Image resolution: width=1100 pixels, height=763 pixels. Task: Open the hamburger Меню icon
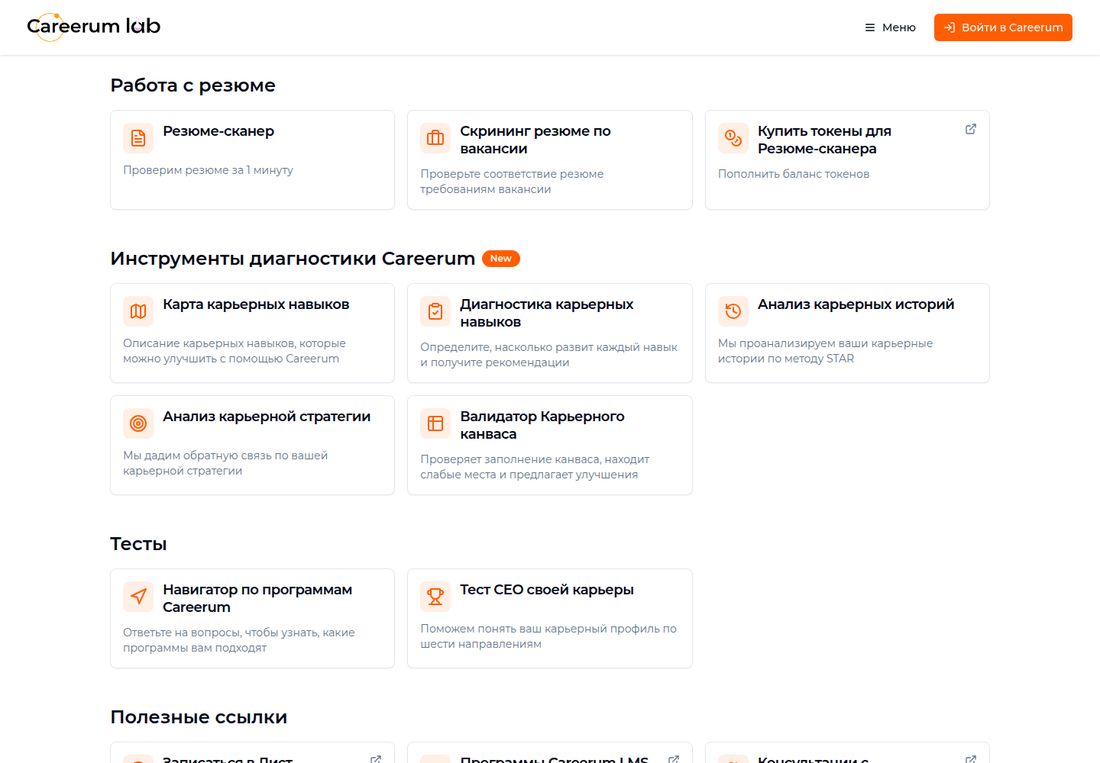(870, 27)
